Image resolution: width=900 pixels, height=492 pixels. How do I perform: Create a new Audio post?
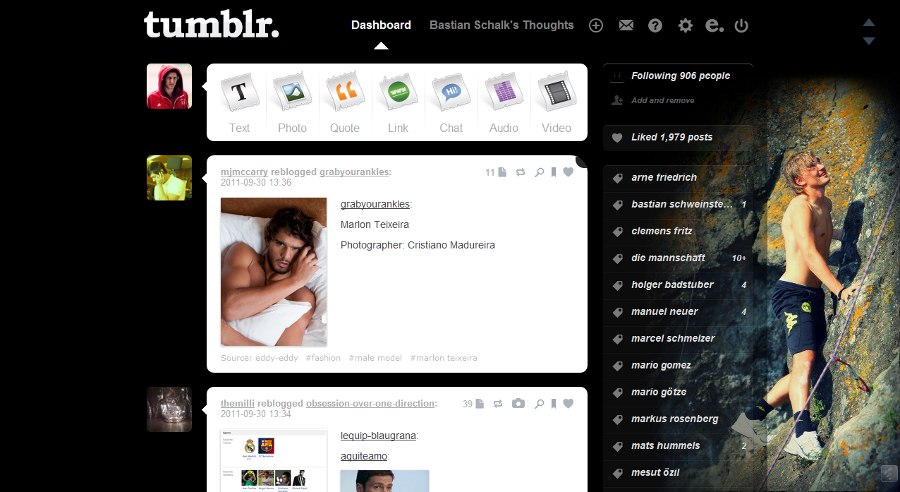(503, 103)
